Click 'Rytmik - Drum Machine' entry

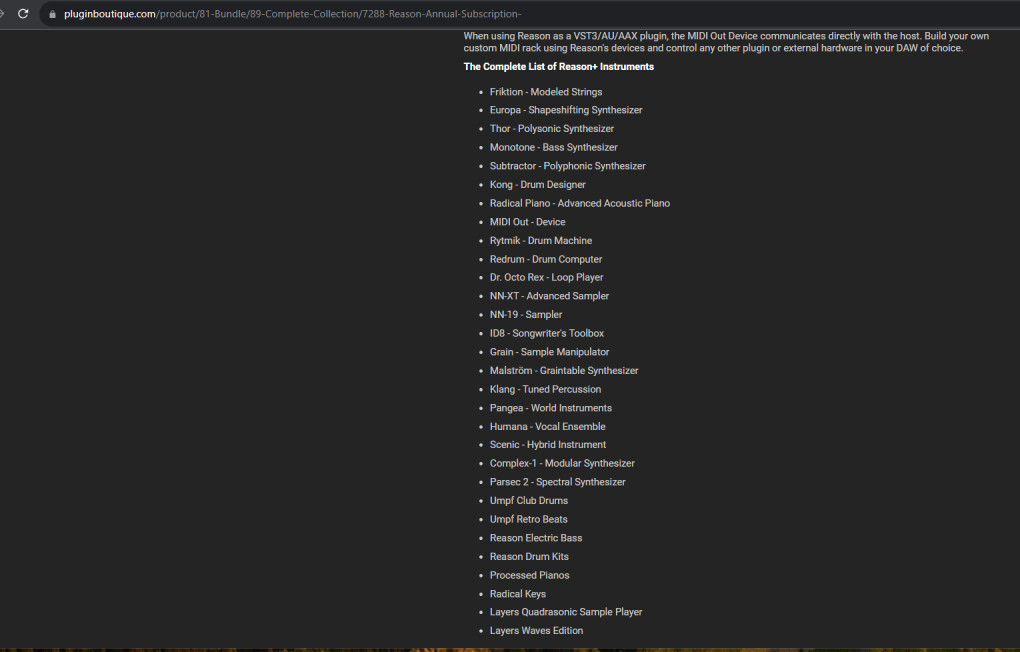point(541,241)
